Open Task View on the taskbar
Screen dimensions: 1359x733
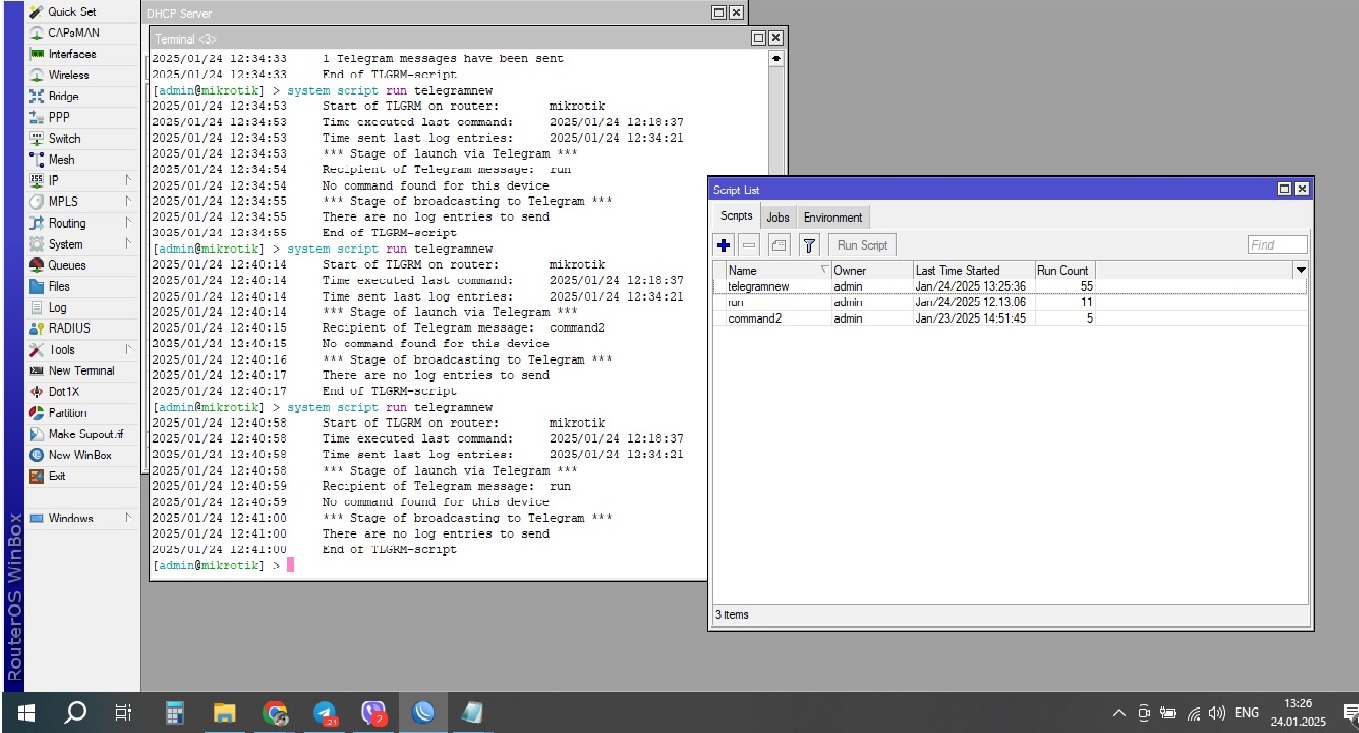click(x=123, y=713)
